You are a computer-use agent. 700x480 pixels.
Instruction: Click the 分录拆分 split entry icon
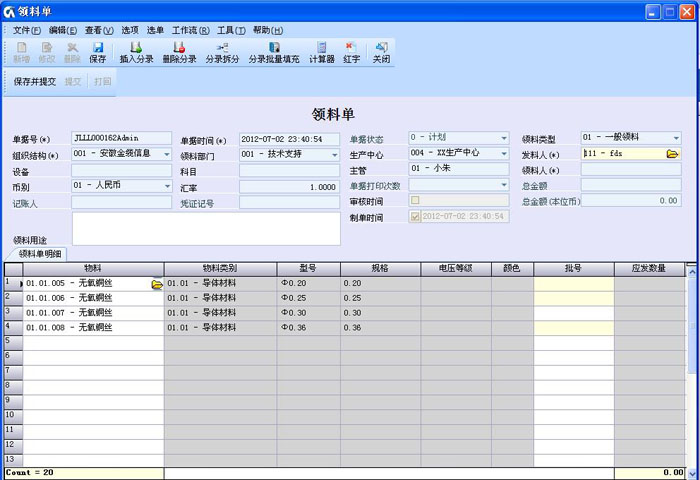pyautogui.click(x=222, y=52)
